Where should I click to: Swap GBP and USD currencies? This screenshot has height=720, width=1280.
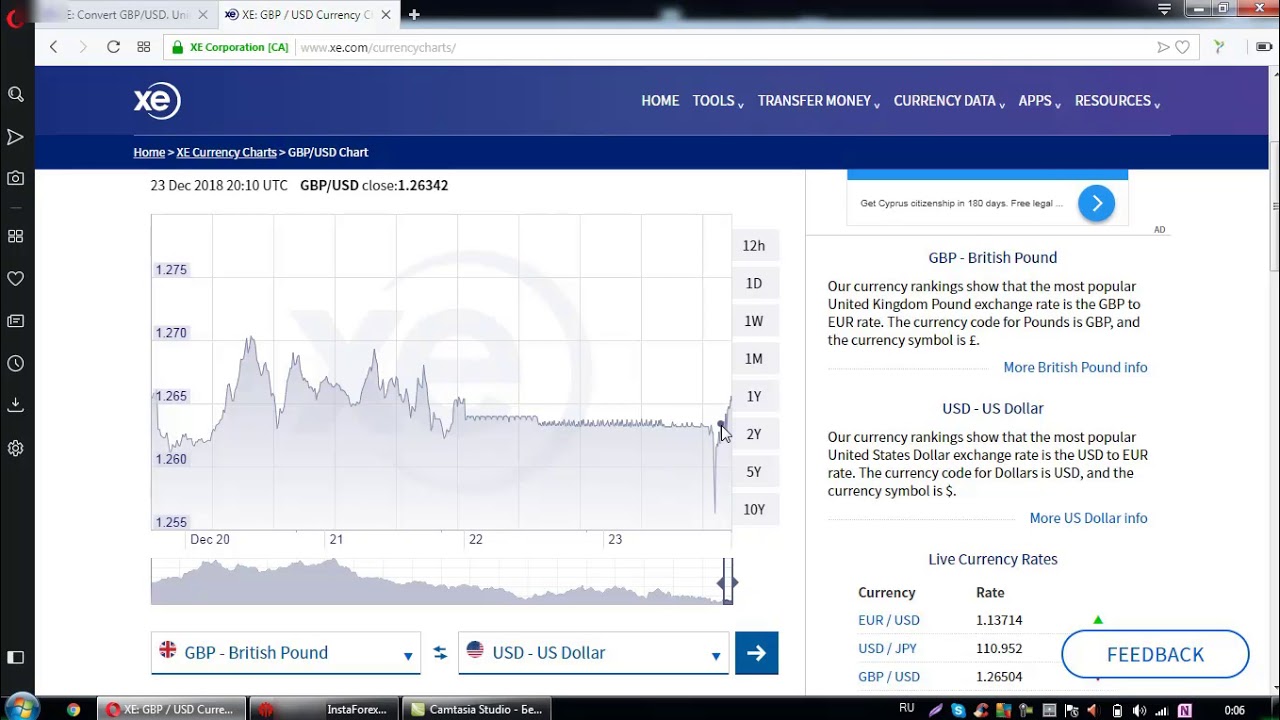pos(440,653)
